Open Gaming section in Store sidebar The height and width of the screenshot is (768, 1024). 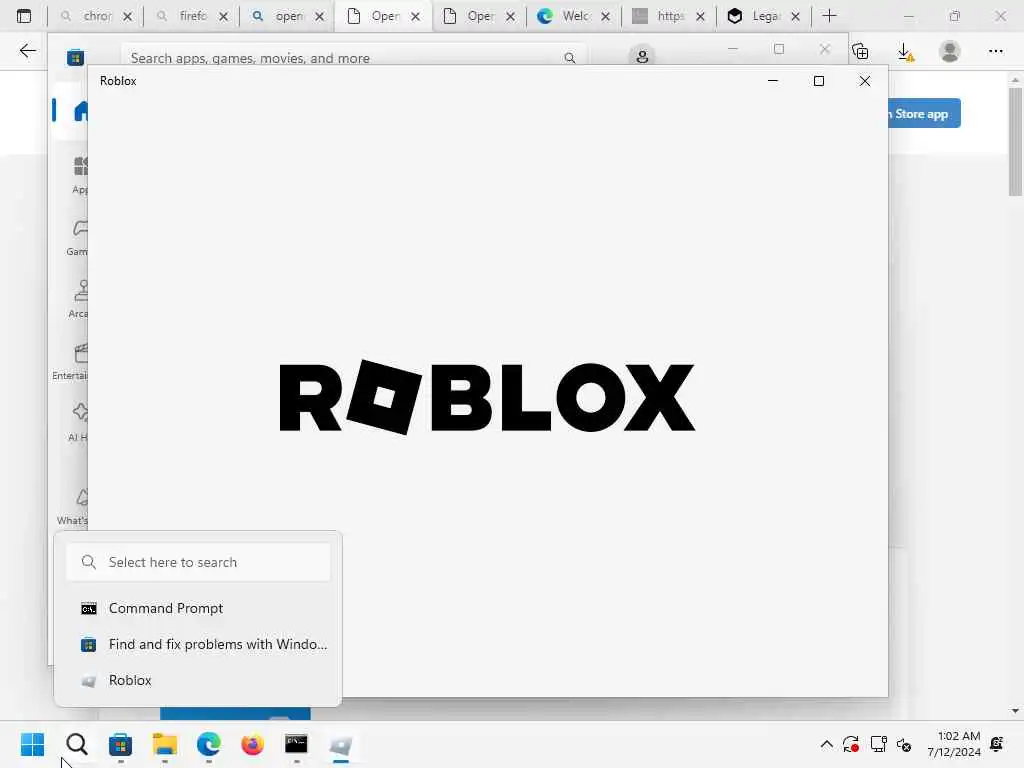click(78, 236)
